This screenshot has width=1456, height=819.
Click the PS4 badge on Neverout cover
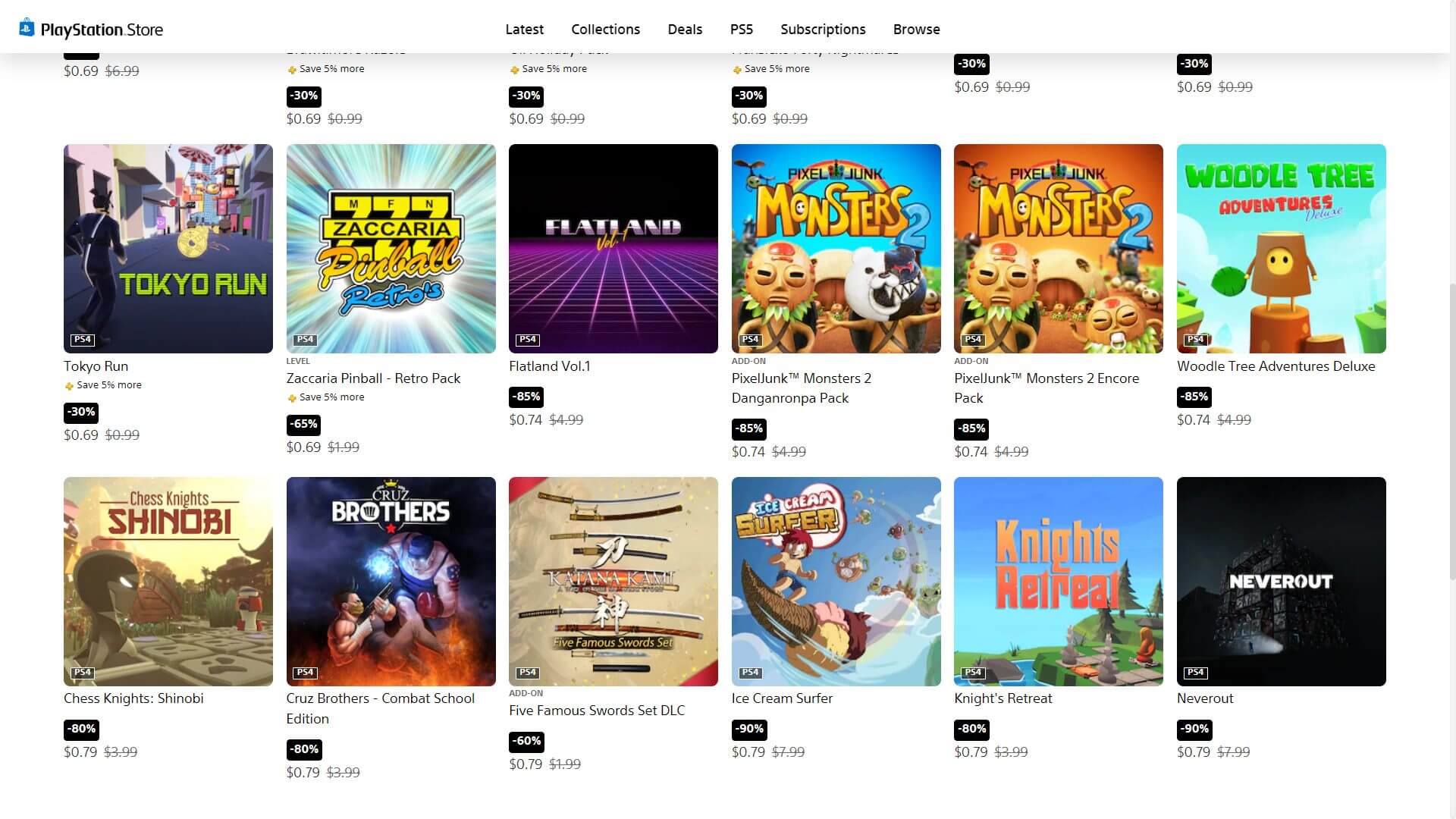click(x=1196, y=673)
